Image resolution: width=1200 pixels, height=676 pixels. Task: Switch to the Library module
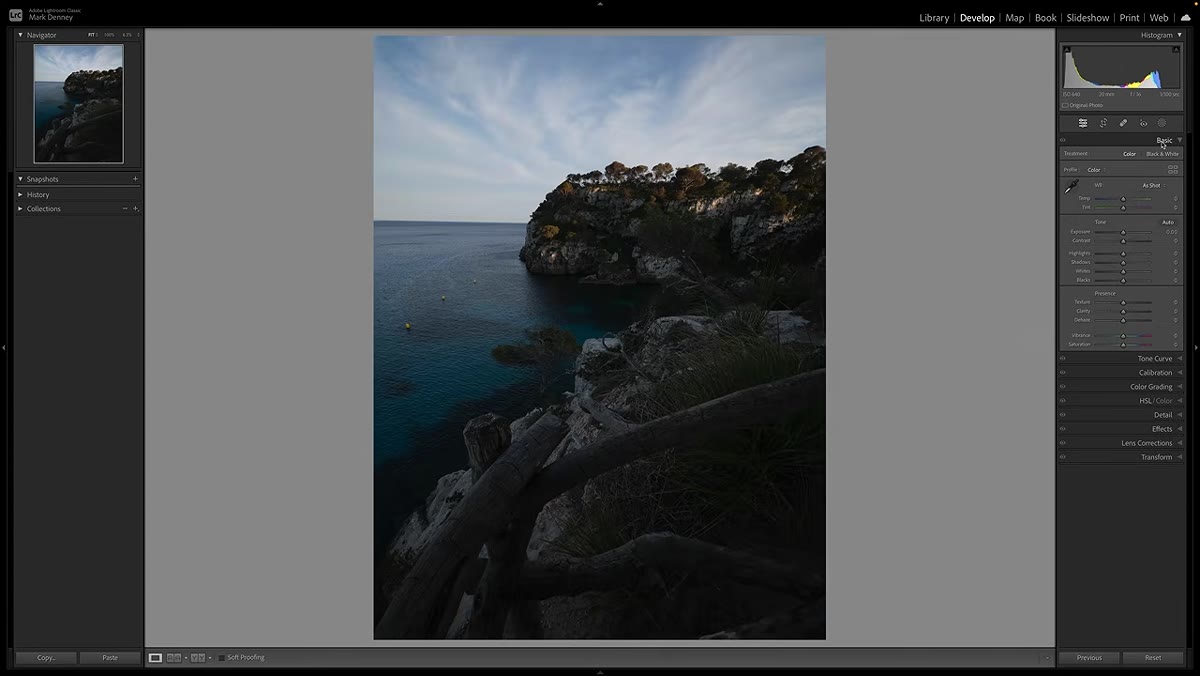pos(934,18)
